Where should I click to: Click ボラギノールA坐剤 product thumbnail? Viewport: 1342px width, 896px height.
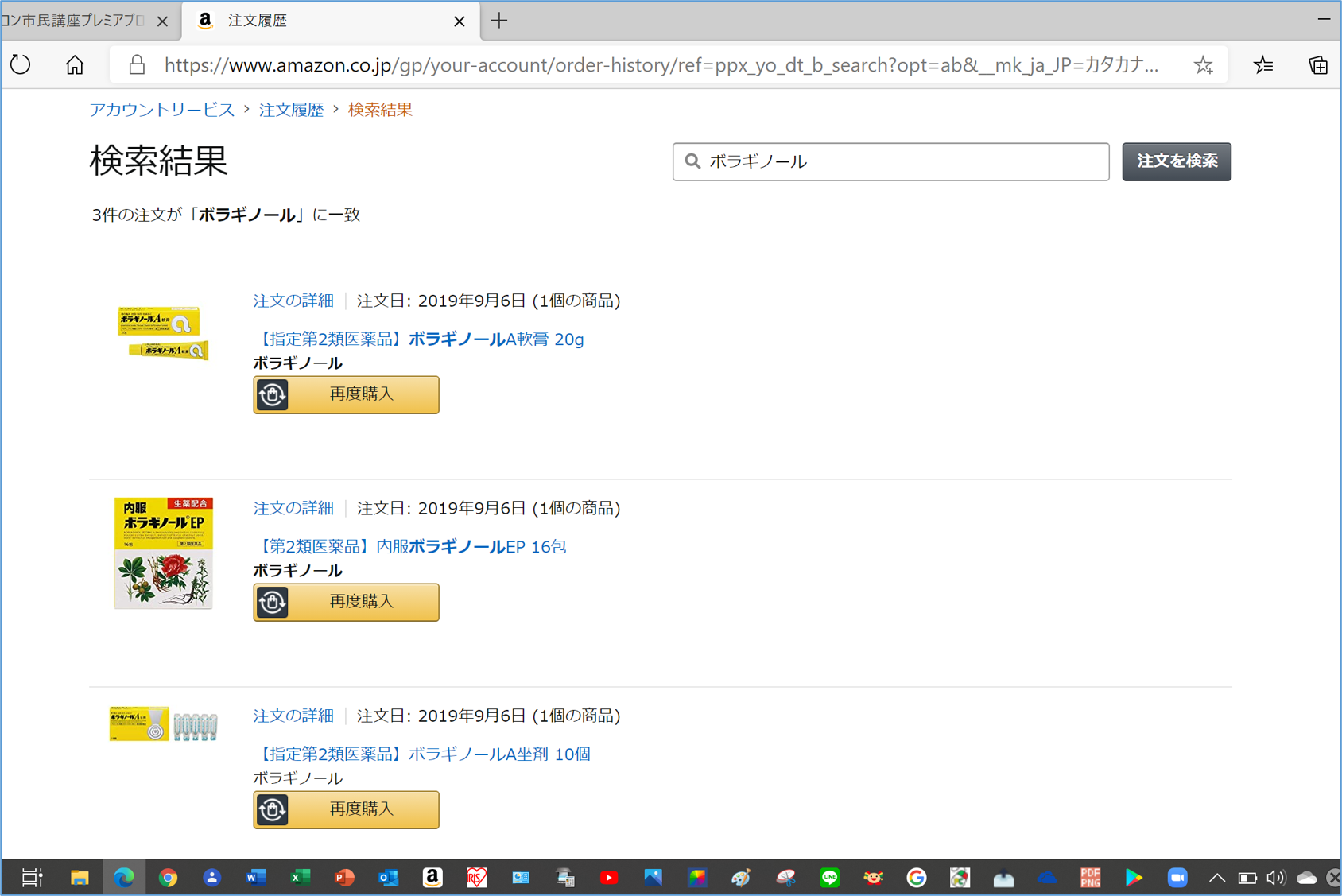[x=164, y=723]
